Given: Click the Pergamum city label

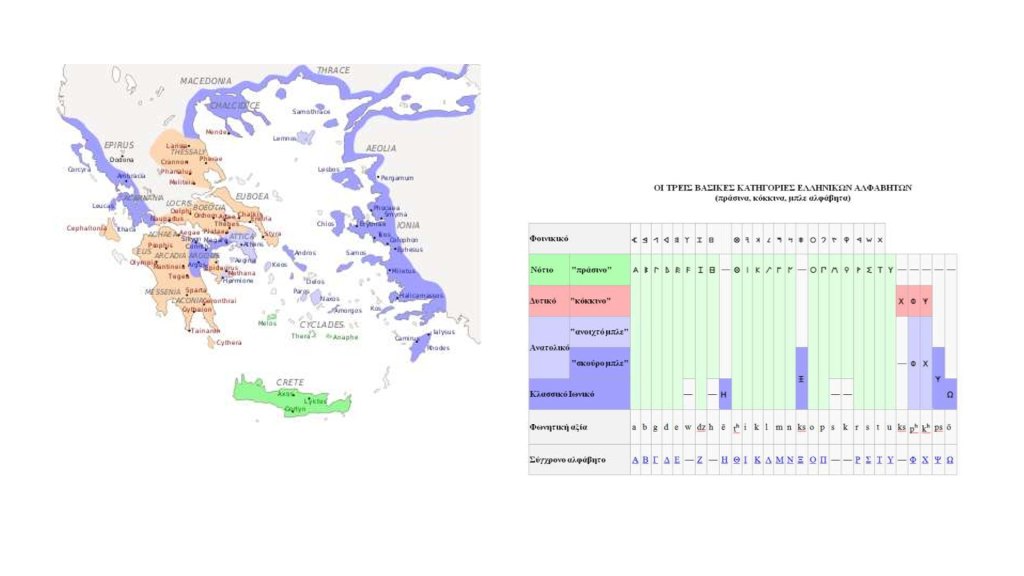Looking at the screenshot, I should pyautogui.click(x=397, y=178).
